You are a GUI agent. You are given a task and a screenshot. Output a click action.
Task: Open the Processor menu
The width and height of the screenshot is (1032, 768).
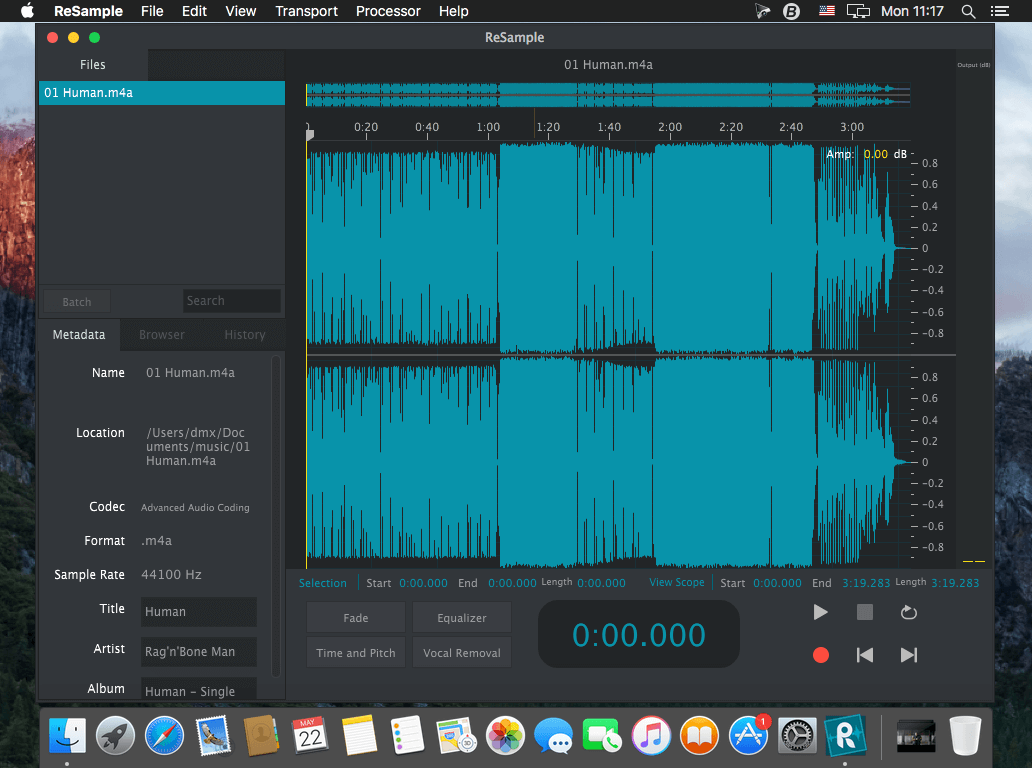click(388, 11)
